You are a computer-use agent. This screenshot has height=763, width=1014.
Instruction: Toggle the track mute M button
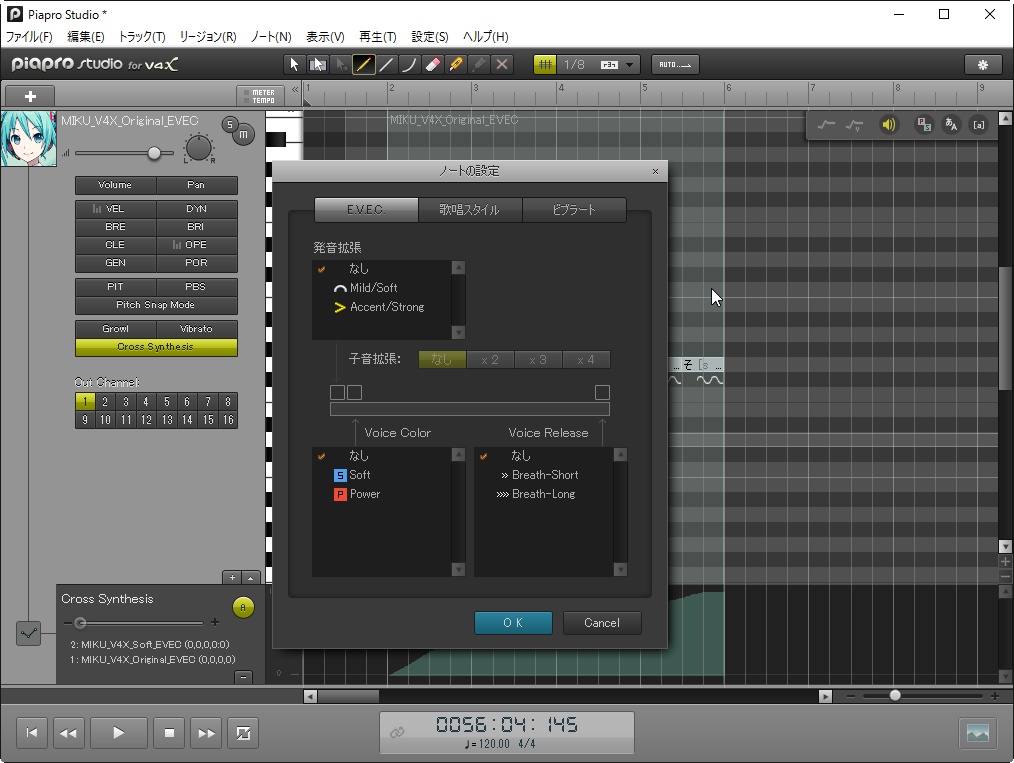tap(243, 134)
